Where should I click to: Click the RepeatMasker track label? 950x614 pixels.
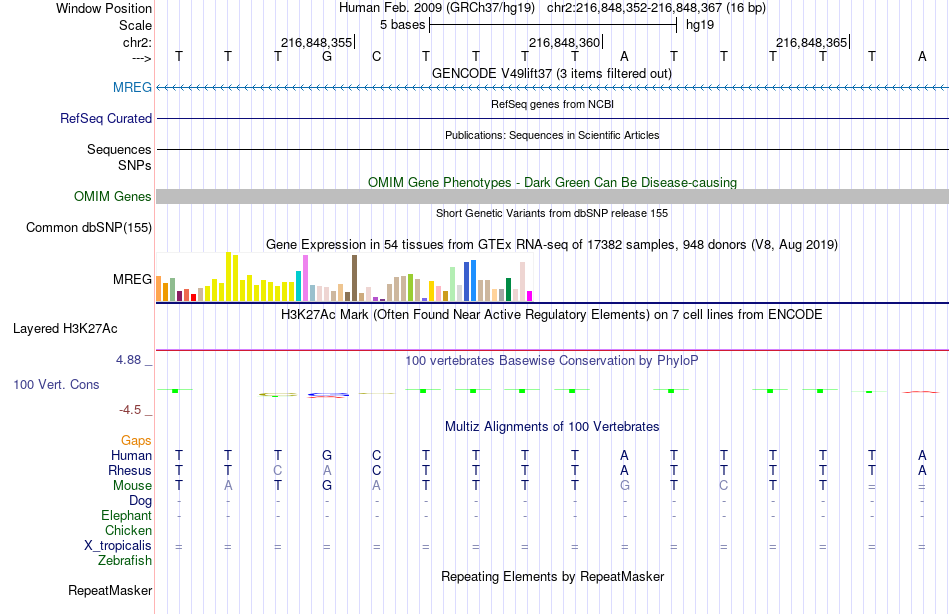click(110, 590)
